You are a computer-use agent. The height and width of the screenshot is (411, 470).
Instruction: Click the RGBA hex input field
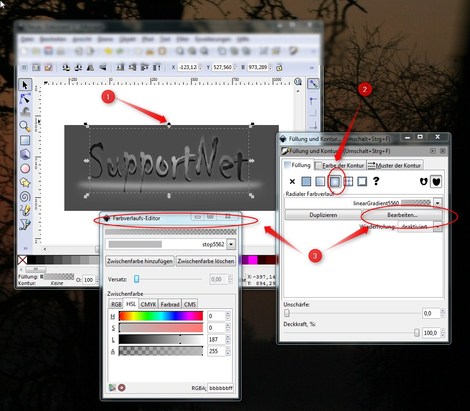(220, 388)
